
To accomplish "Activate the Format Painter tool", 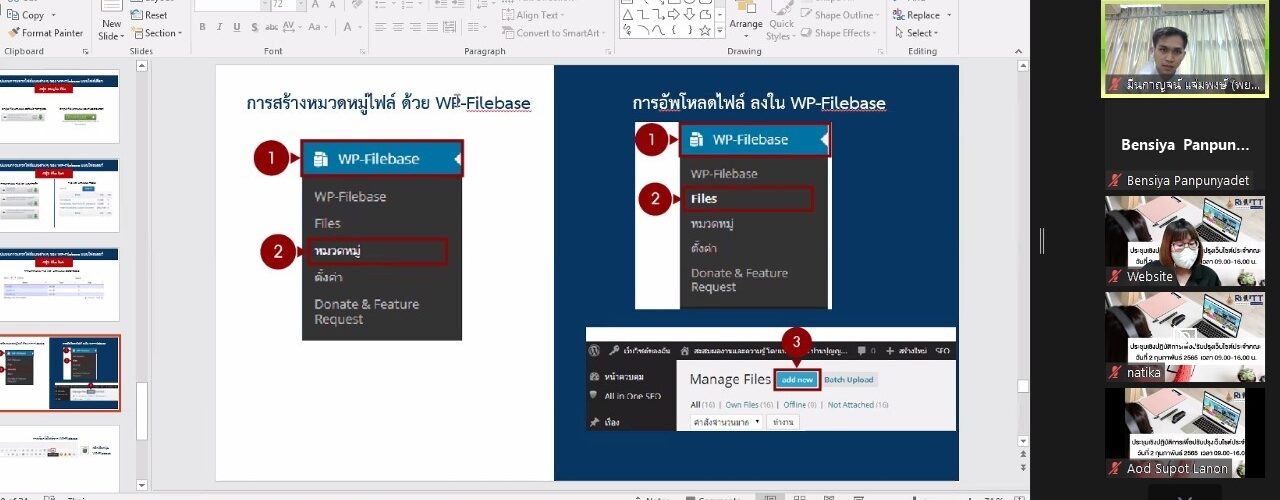I will tap(46, 33).
